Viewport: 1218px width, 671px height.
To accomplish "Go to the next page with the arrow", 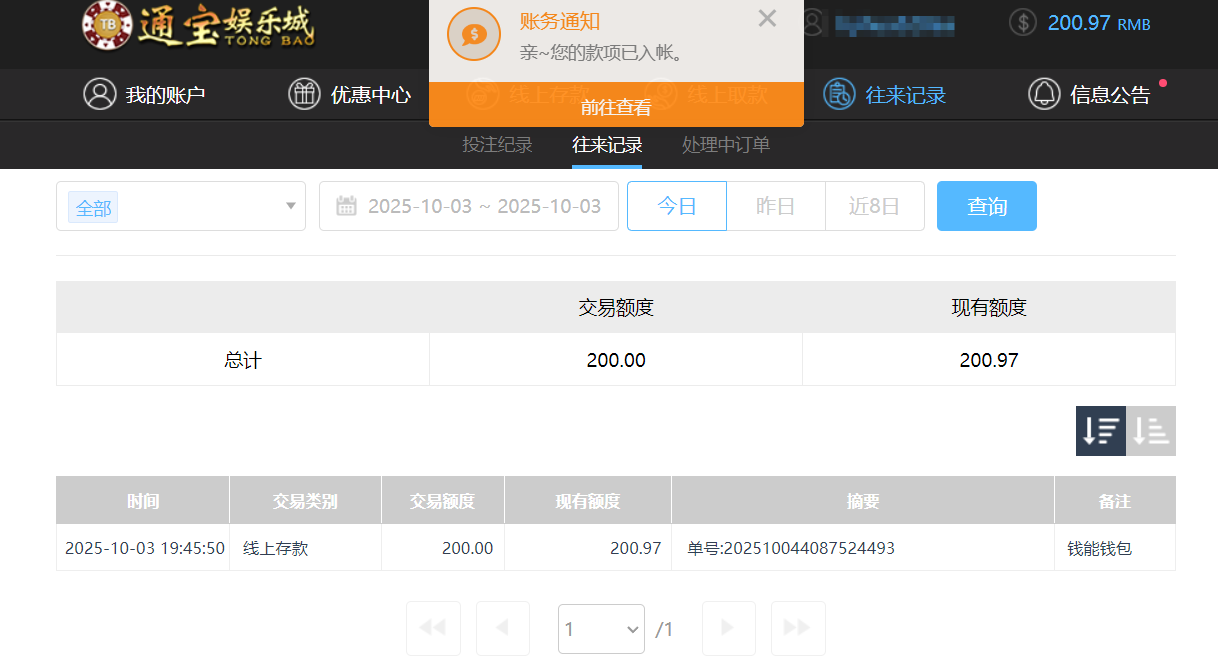I will point(728,628).
